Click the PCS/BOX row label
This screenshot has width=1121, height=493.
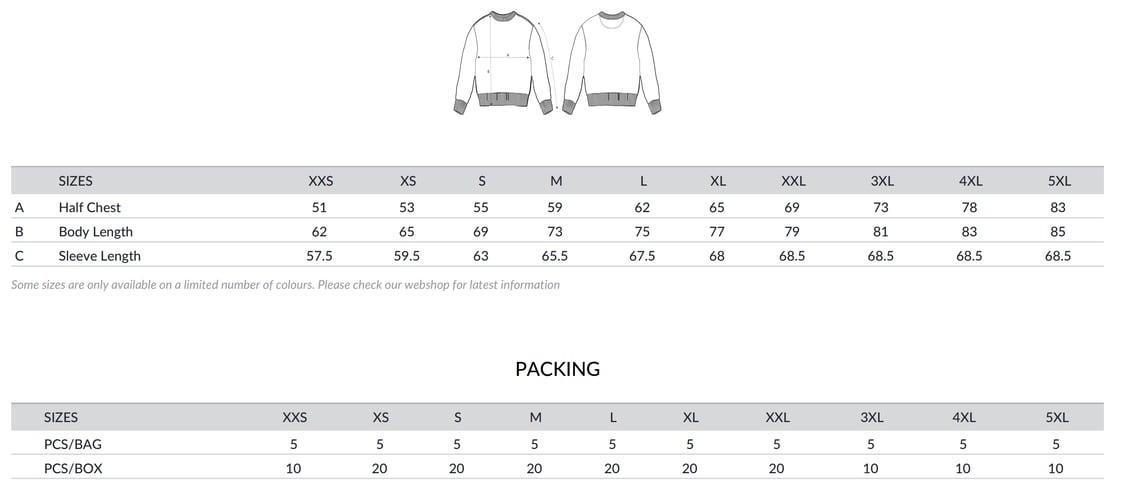[73, 468]
